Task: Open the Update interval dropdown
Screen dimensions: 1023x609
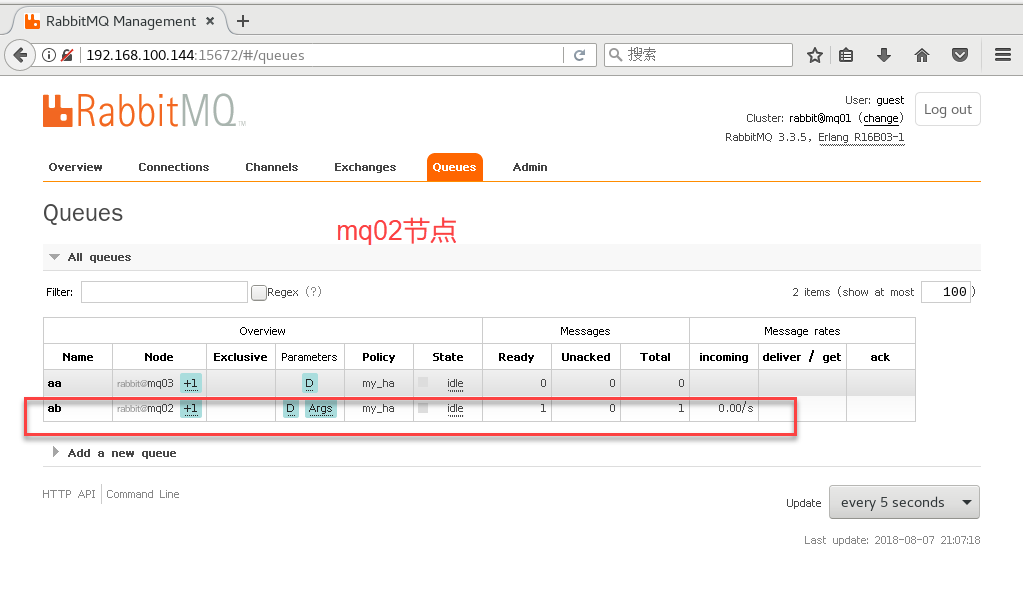Action: point(904,502)
